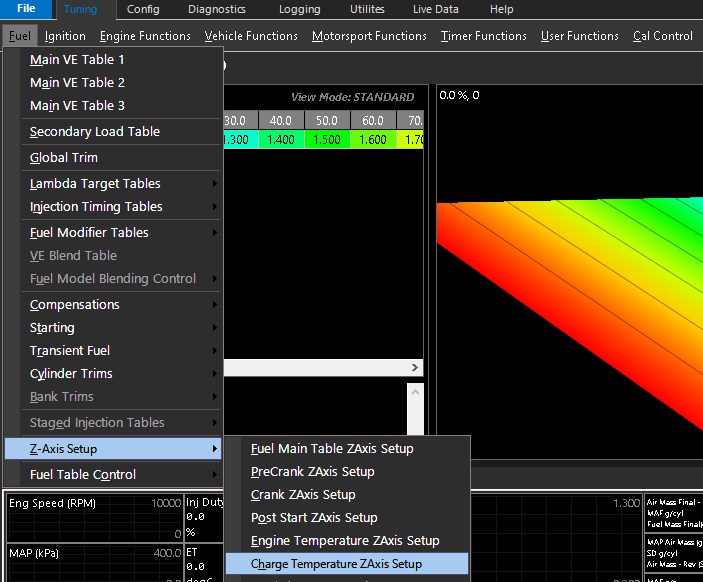Open the Utilites tab
Screen dimensions: 703x582
click(x=367, y=9)
